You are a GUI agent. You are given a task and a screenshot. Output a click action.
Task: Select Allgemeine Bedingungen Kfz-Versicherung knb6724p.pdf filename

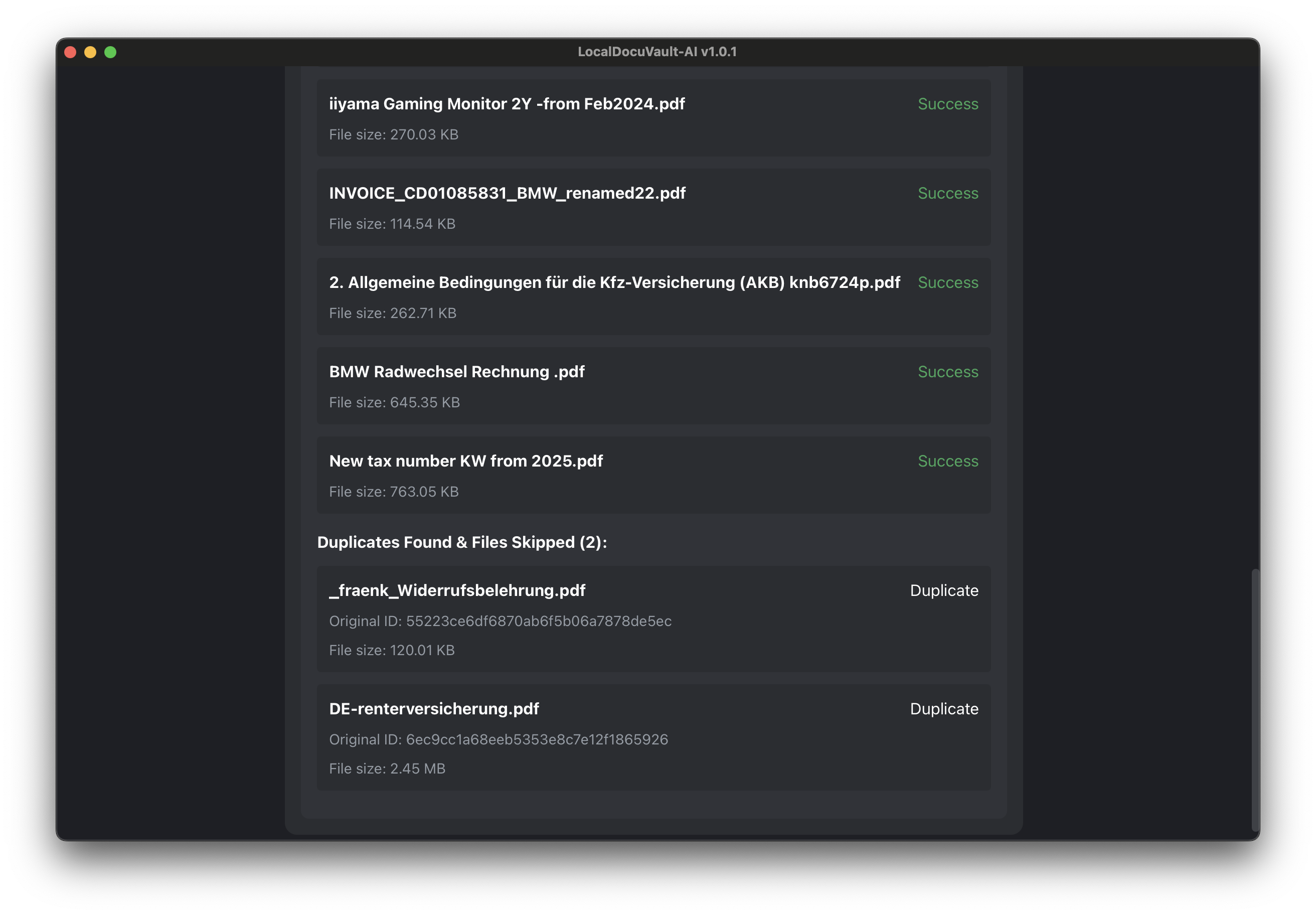[x=614, y=282]
